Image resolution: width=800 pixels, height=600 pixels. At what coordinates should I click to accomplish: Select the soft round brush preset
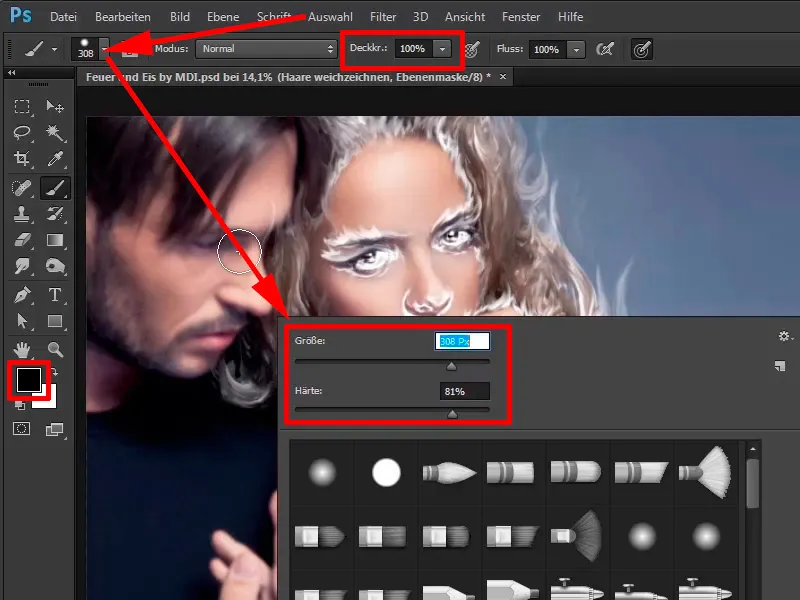[x=322, y=472]
